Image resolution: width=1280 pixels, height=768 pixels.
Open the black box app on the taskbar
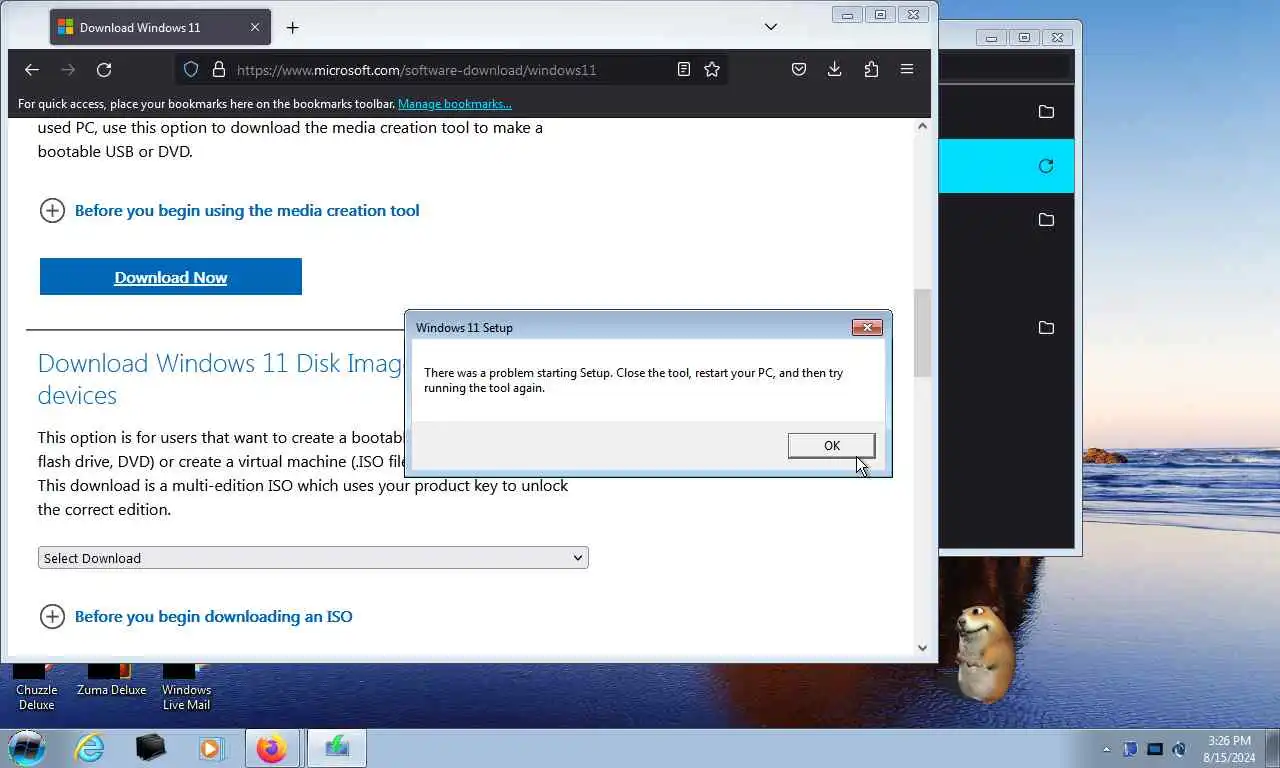(x=151, y=748)
